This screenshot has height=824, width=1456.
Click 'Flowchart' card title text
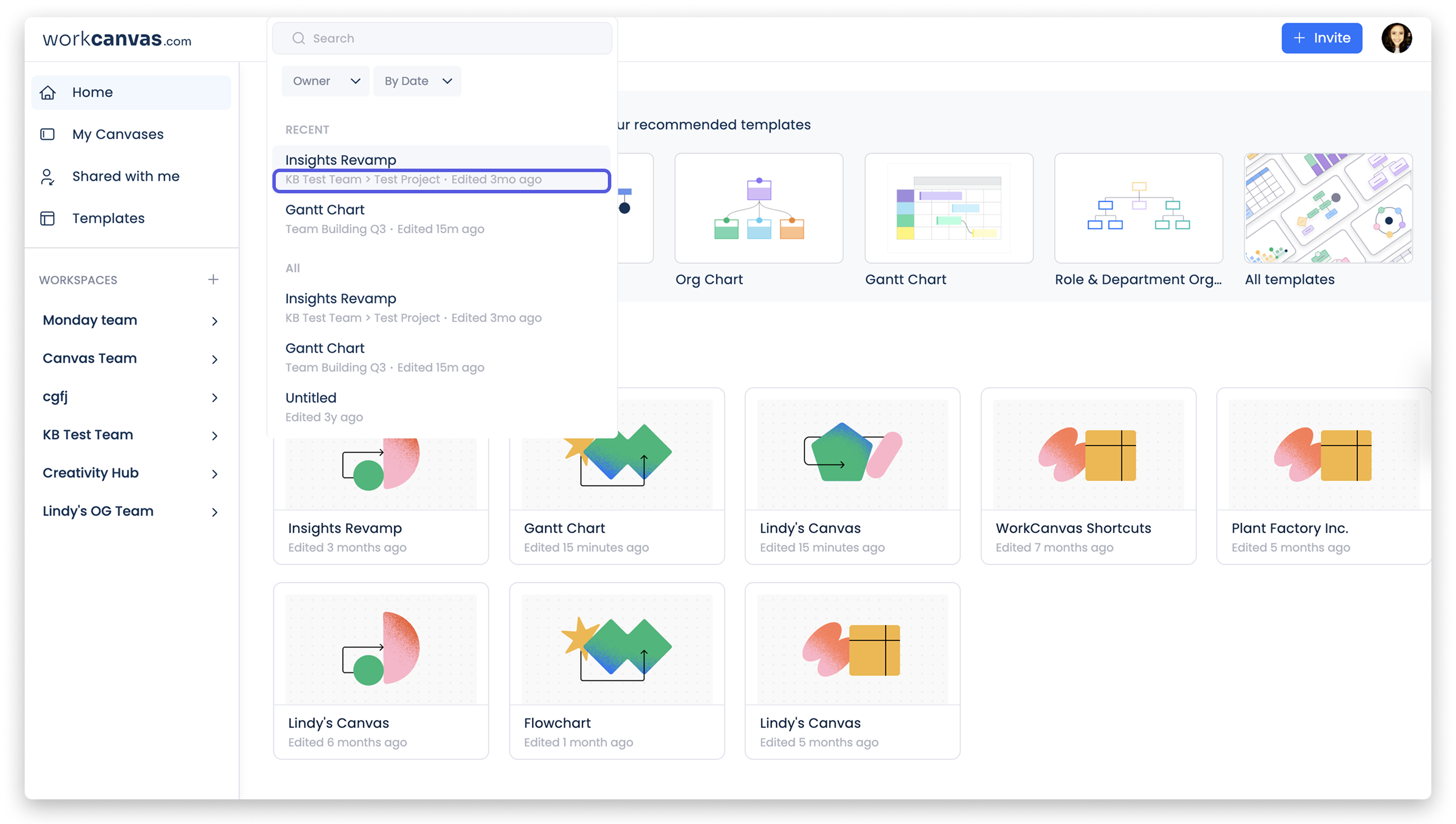(557, 723)
